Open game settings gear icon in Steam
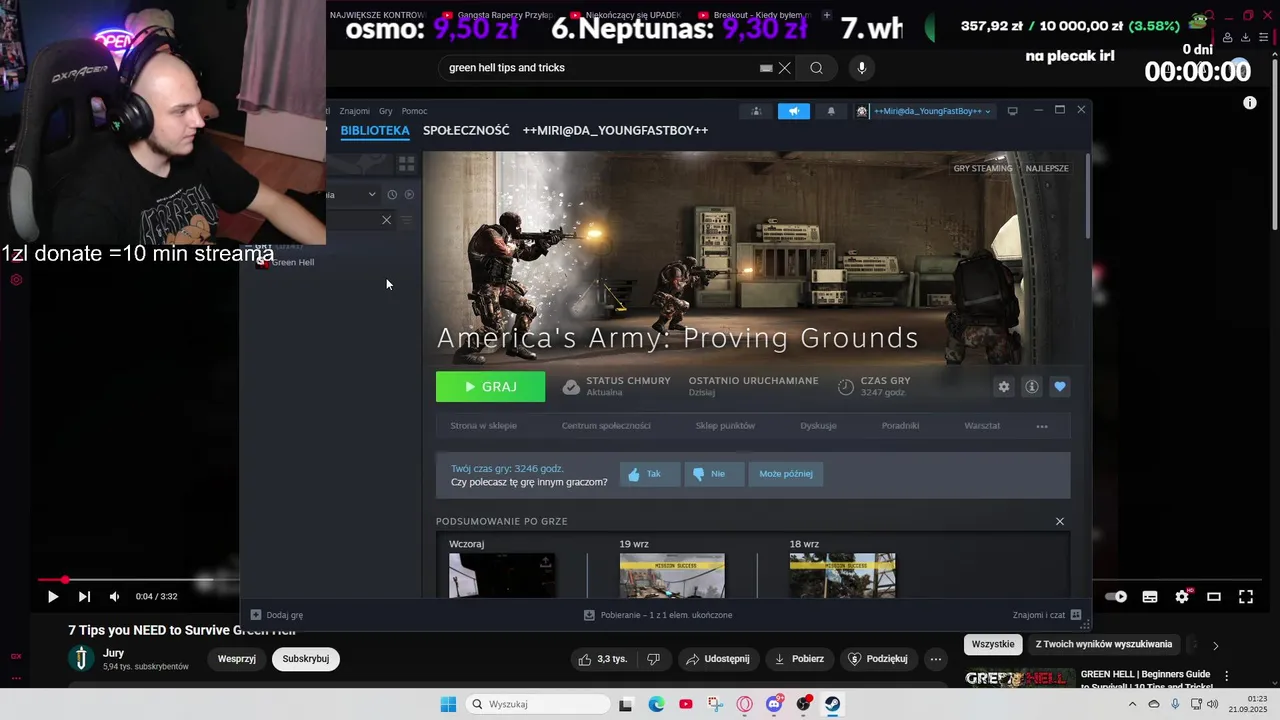This screenshot has height=720, width=1280. tap(1004, 387)
